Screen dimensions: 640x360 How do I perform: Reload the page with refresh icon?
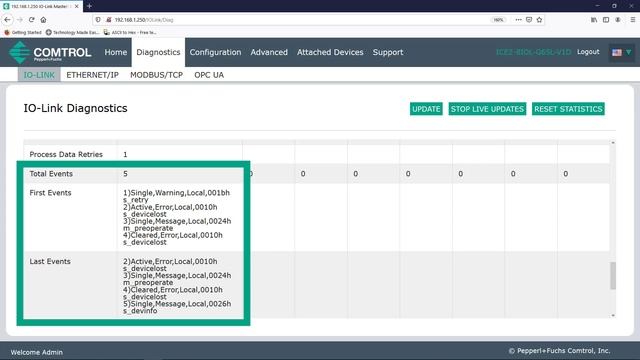pyautogui.click(x=31, y=20)
